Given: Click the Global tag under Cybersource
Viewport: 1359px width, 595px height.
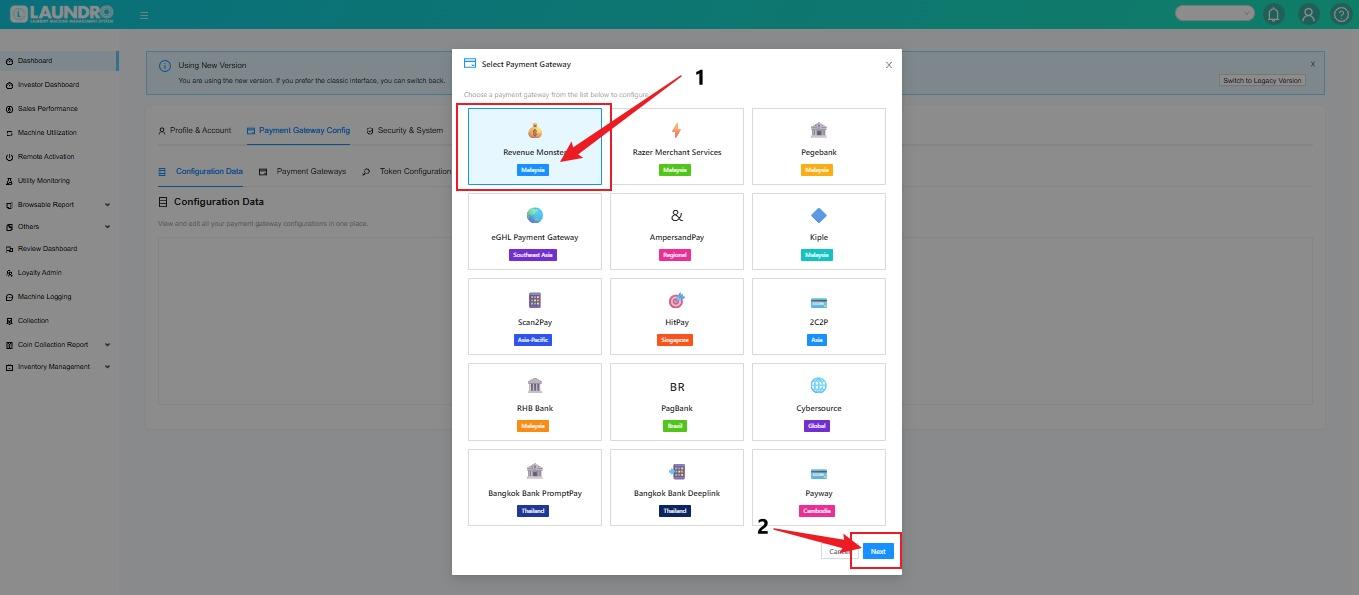Looking at the screenshot, I should [x=817, y=426].
